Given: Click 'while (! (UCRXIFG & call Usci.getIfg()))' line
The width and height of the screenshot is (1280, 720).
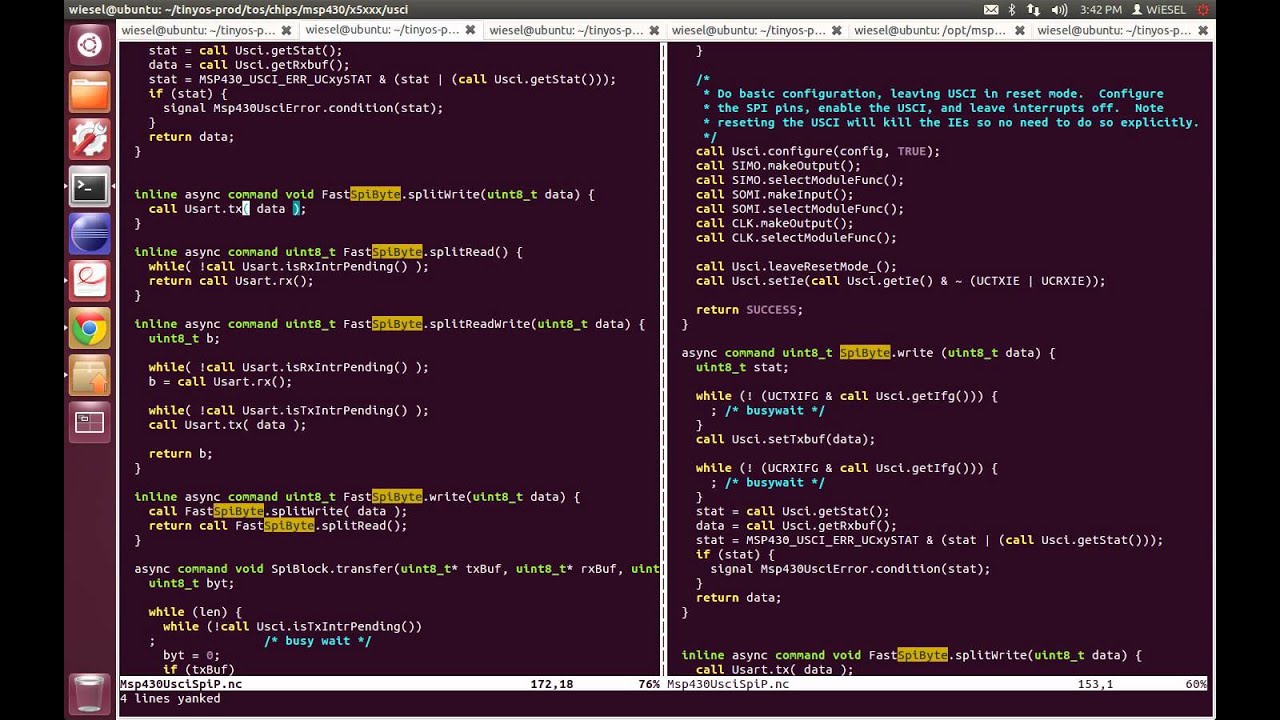Looking at the screenshot, I should tap(846, 468).
